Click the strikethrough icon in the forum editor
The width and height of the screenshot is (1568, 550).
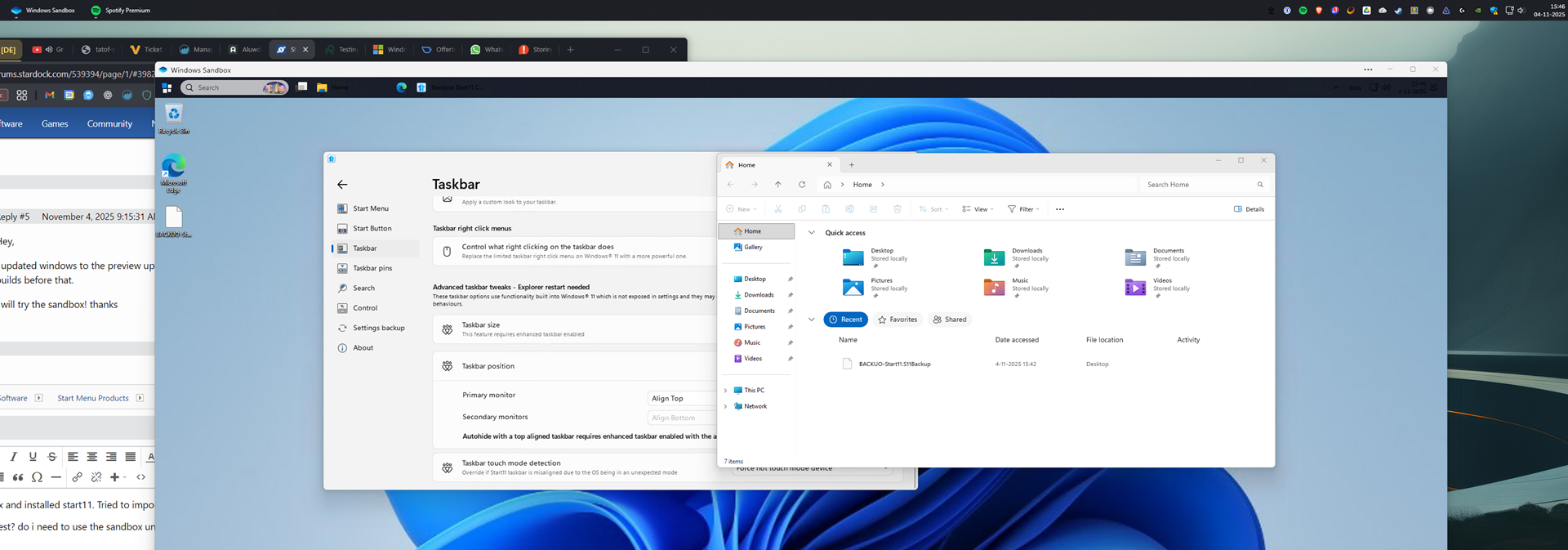click(52, 457)
